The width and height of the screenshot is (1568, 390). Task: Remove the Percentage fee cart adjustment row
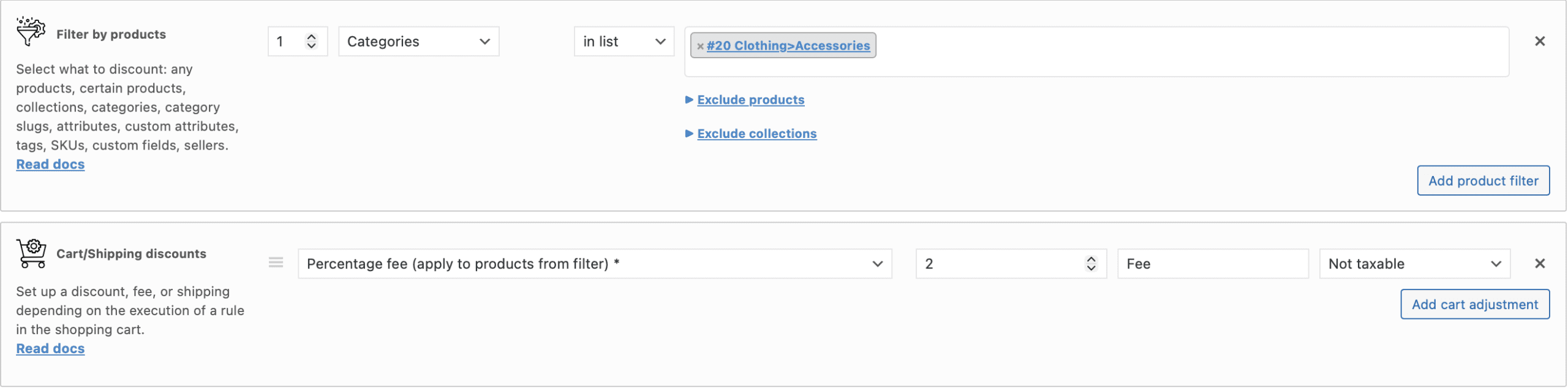pyautogui.click(x=1539, y=264)
